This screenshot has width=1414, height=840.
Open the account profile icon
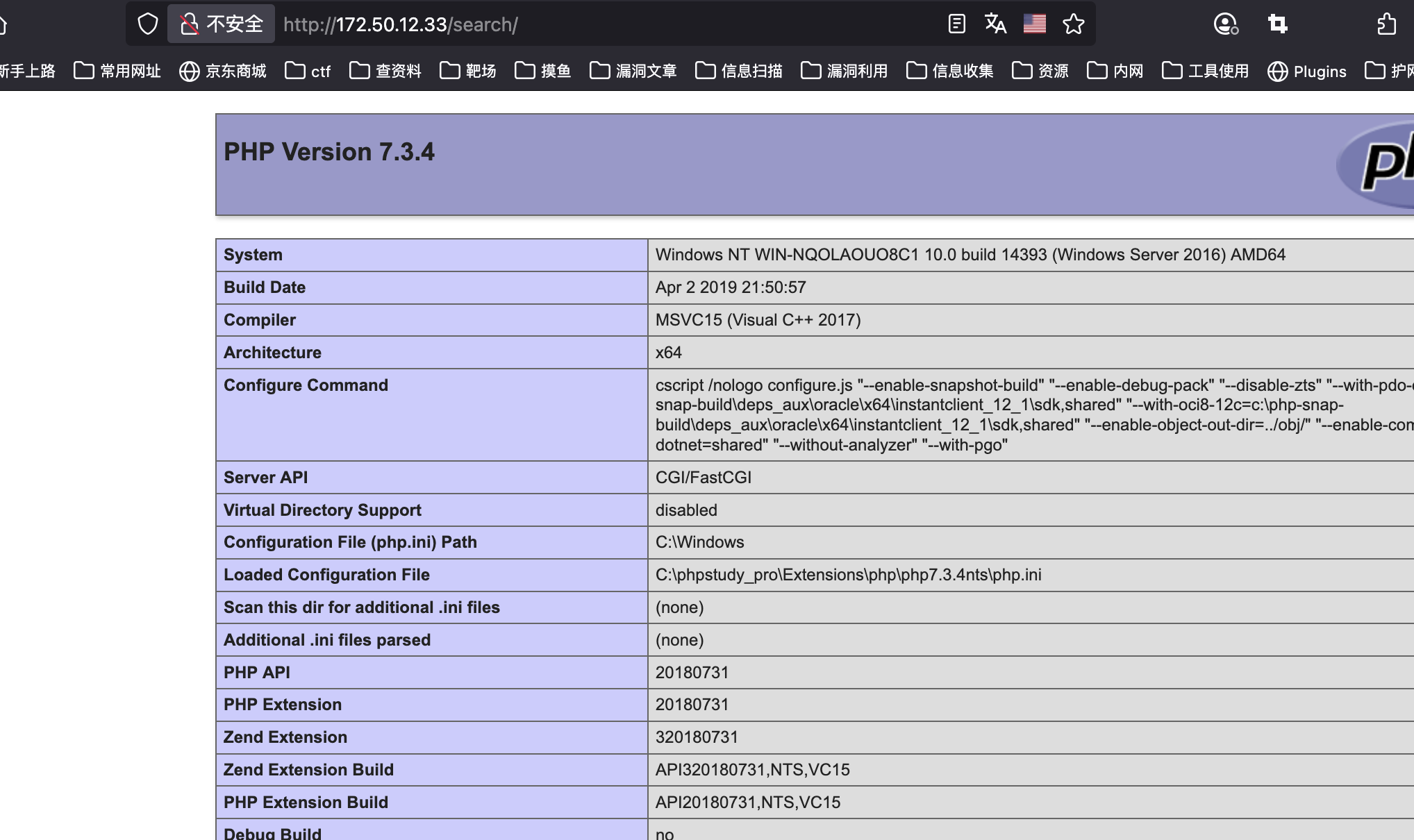pyautogui.click(x=1226, y=24)
